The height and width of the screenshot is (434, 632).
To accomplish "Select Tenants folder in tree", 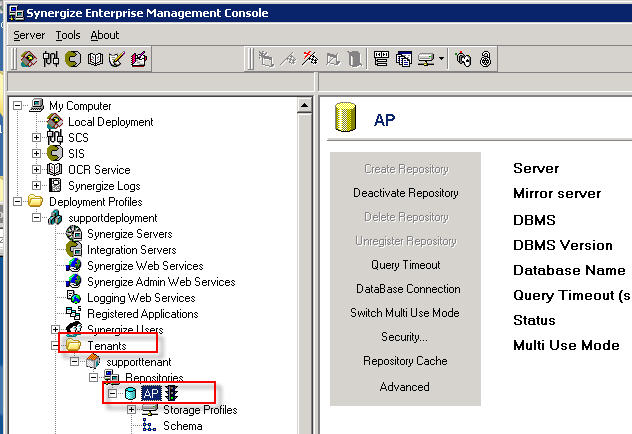I will pos(107,345).
